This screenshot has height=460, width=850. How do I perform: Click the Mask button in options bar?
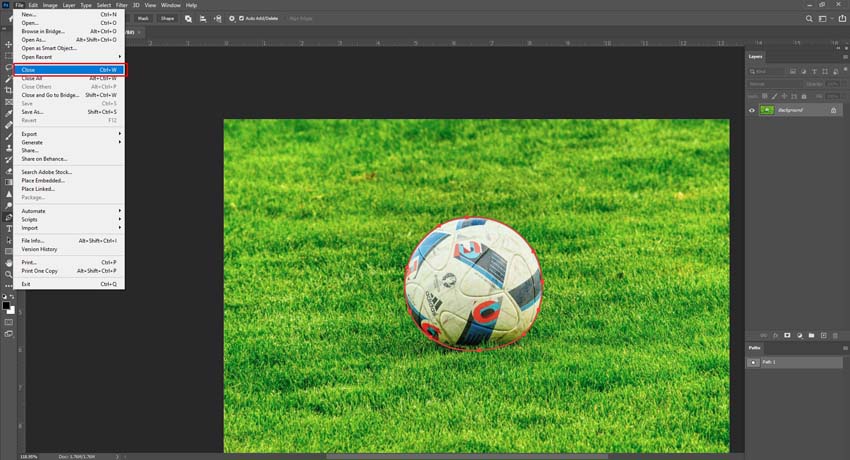(x=143, y=18)
